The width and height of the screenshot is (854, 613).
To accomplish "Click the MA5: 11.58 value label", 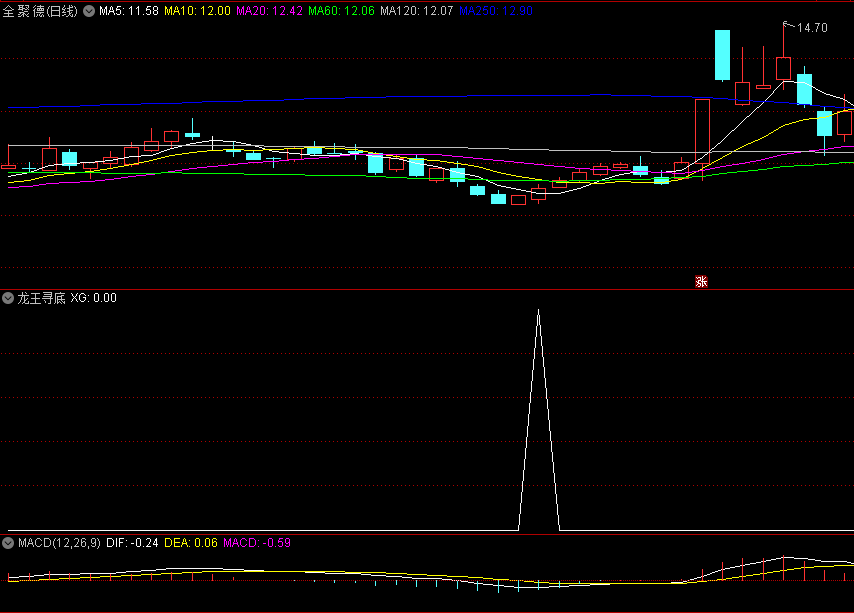I will (x=129, y=11).
